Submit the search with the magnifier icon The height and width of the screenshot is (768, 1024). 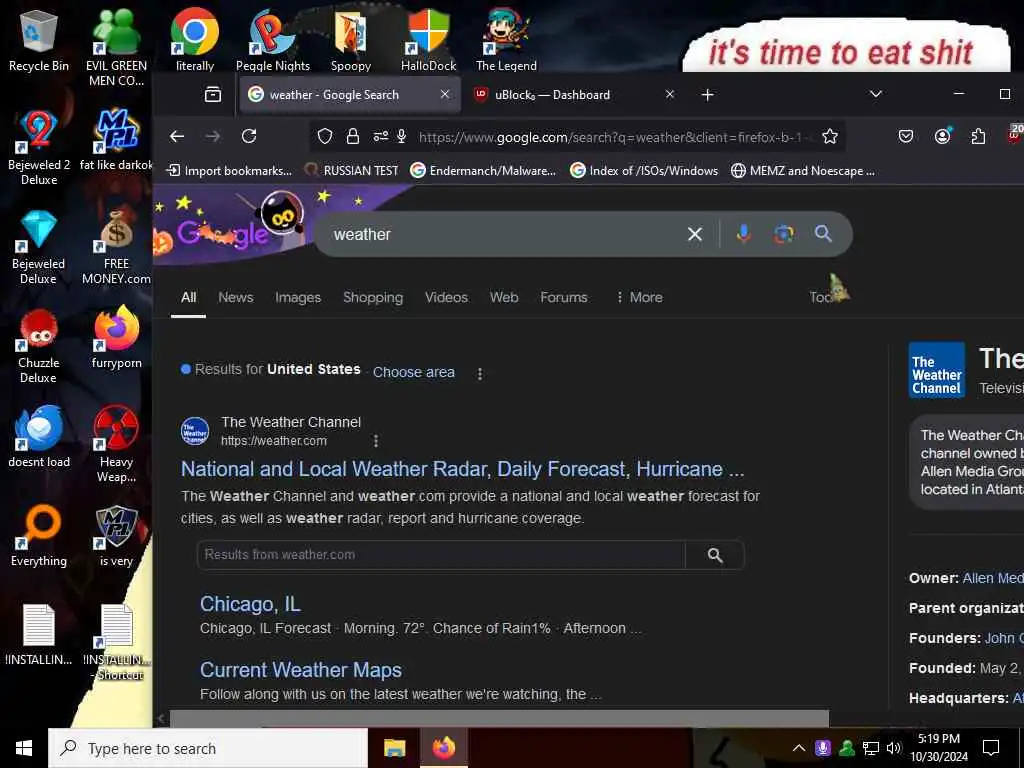pyautogui.click(x=824, y=234)
